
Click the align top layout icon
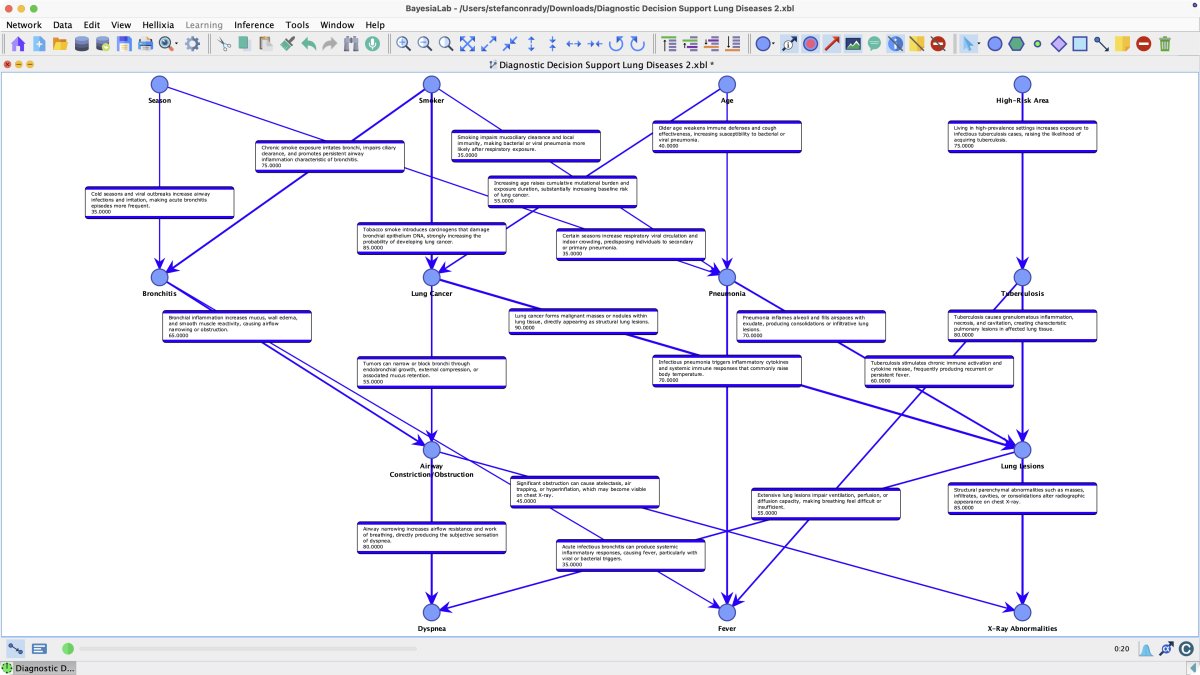[x=668, y=44]
